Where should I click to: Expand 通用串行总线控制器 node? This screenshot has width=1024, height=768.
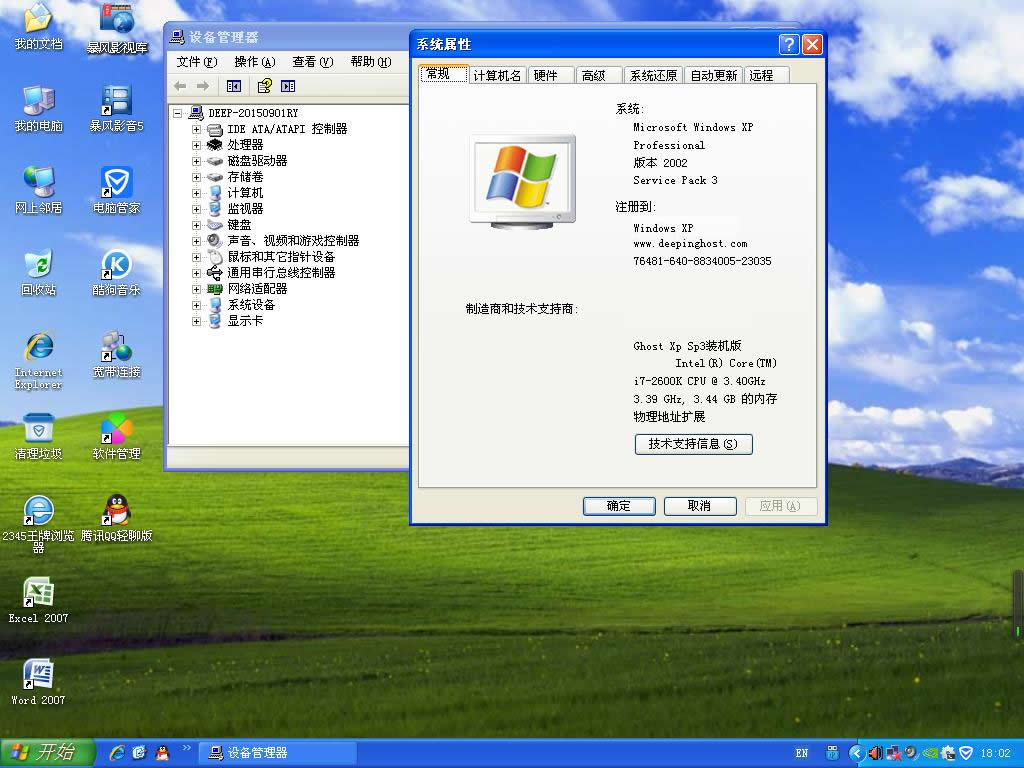[x=196, y=273]
